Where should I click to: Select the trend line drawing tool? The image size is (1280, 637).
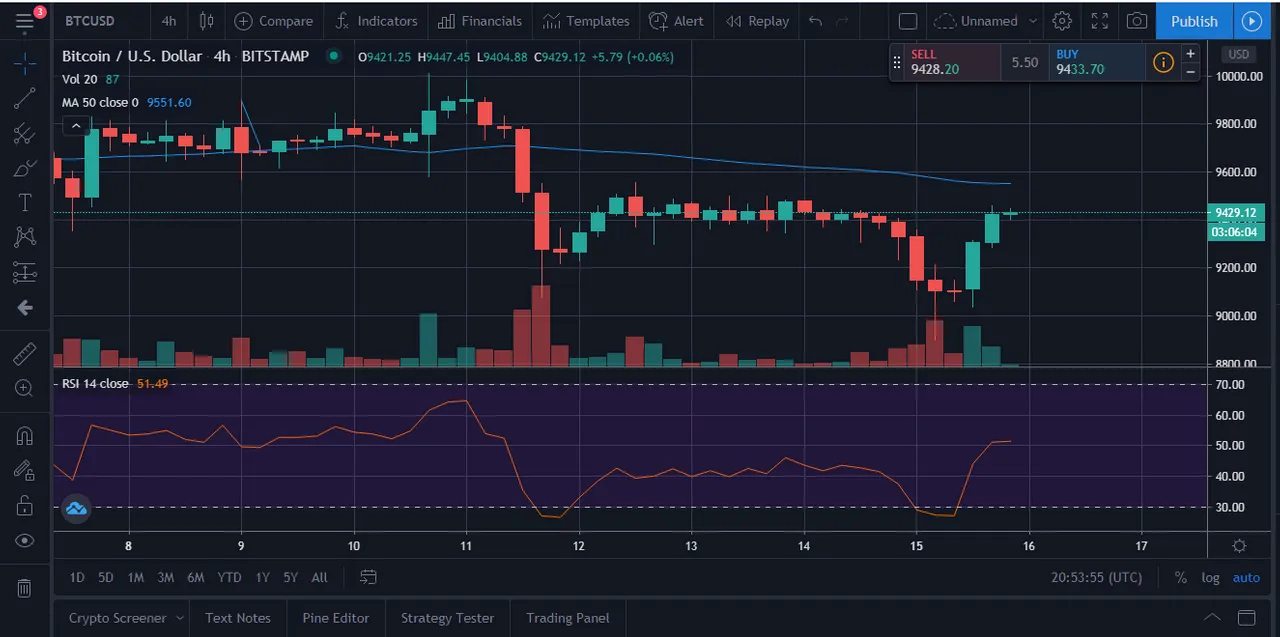pos(25,98)
